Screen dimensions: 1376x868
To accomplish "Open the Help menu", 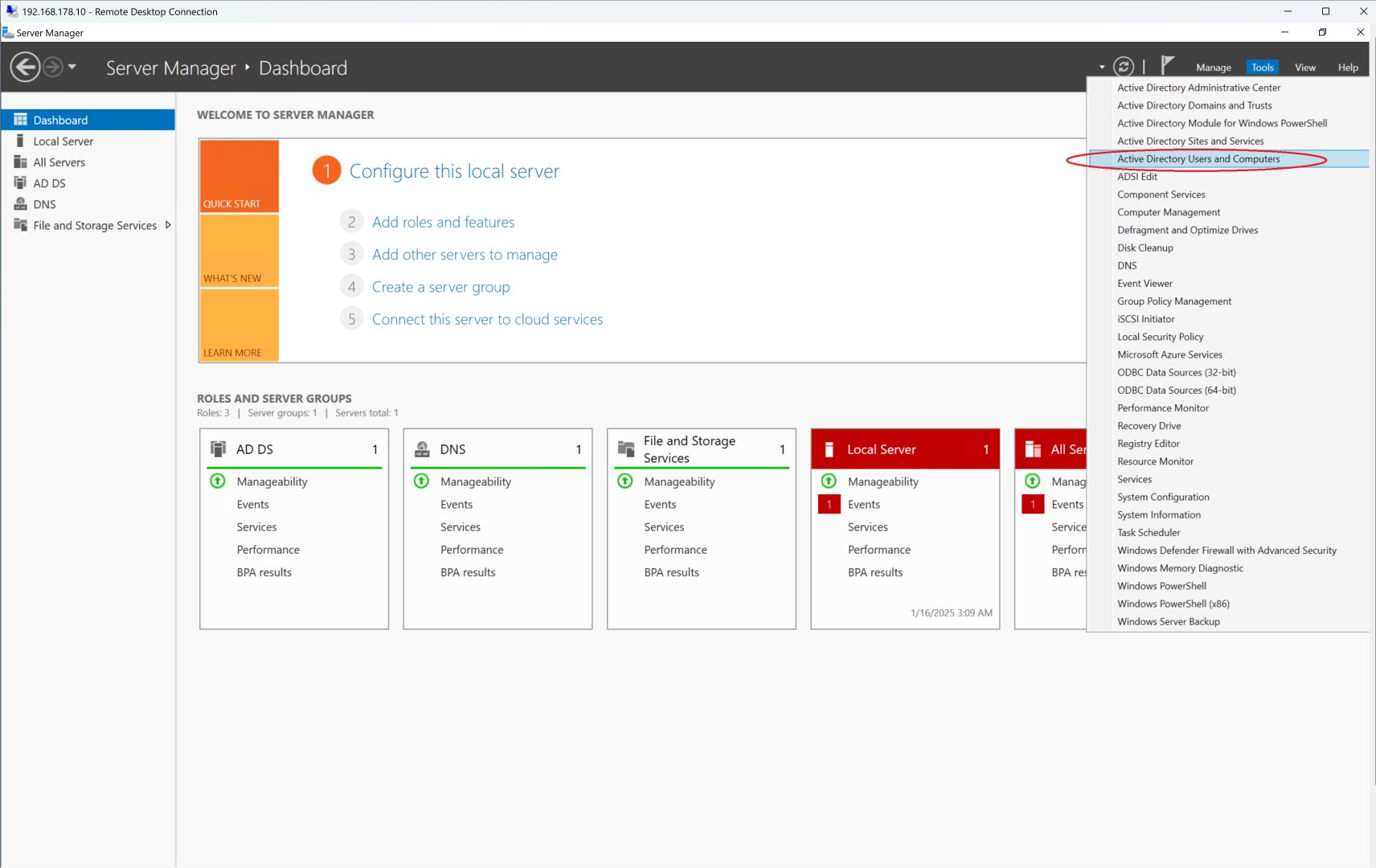I will pyautogui.click(x=1348, y=68).
